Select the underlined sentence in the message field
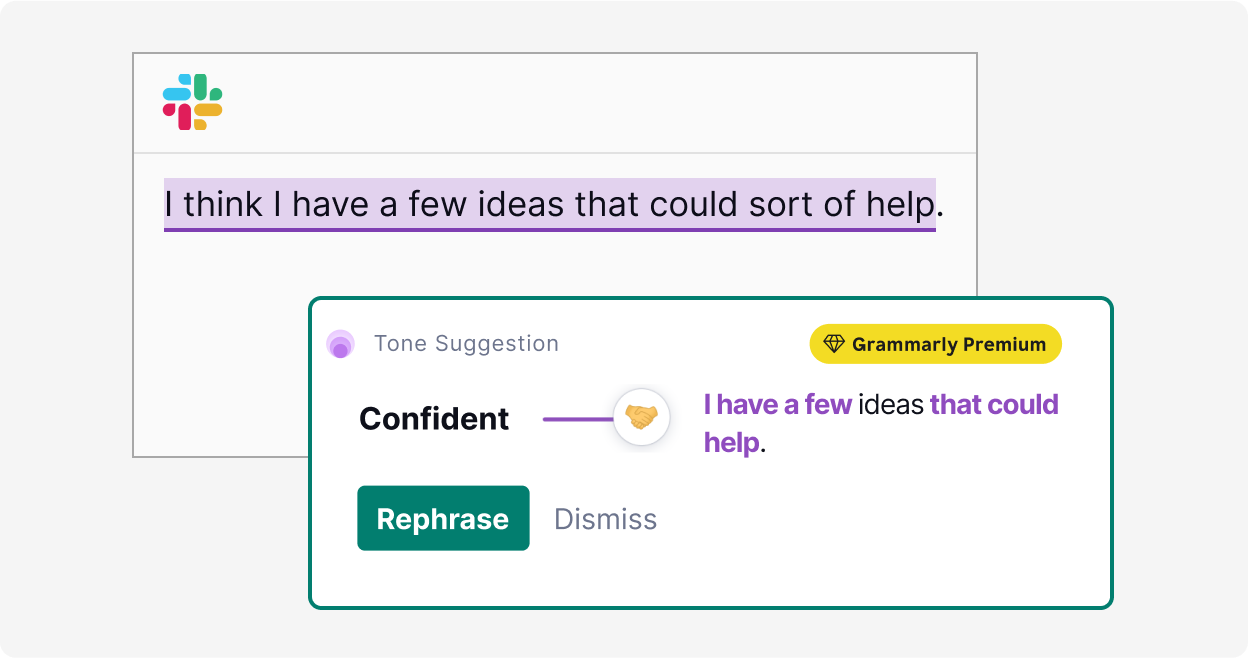This screenshot has width=1248, height=658. click(550, 204)
